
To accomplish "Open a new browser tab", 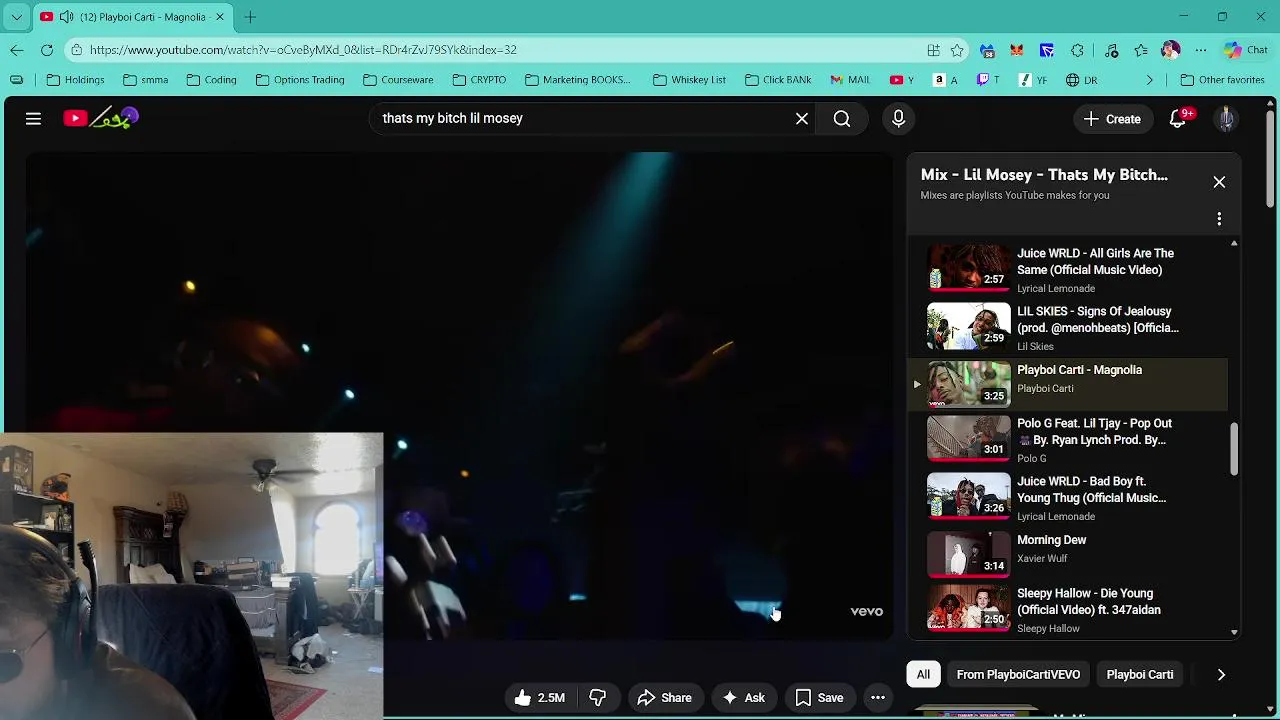I will click(x=250, y=17).
